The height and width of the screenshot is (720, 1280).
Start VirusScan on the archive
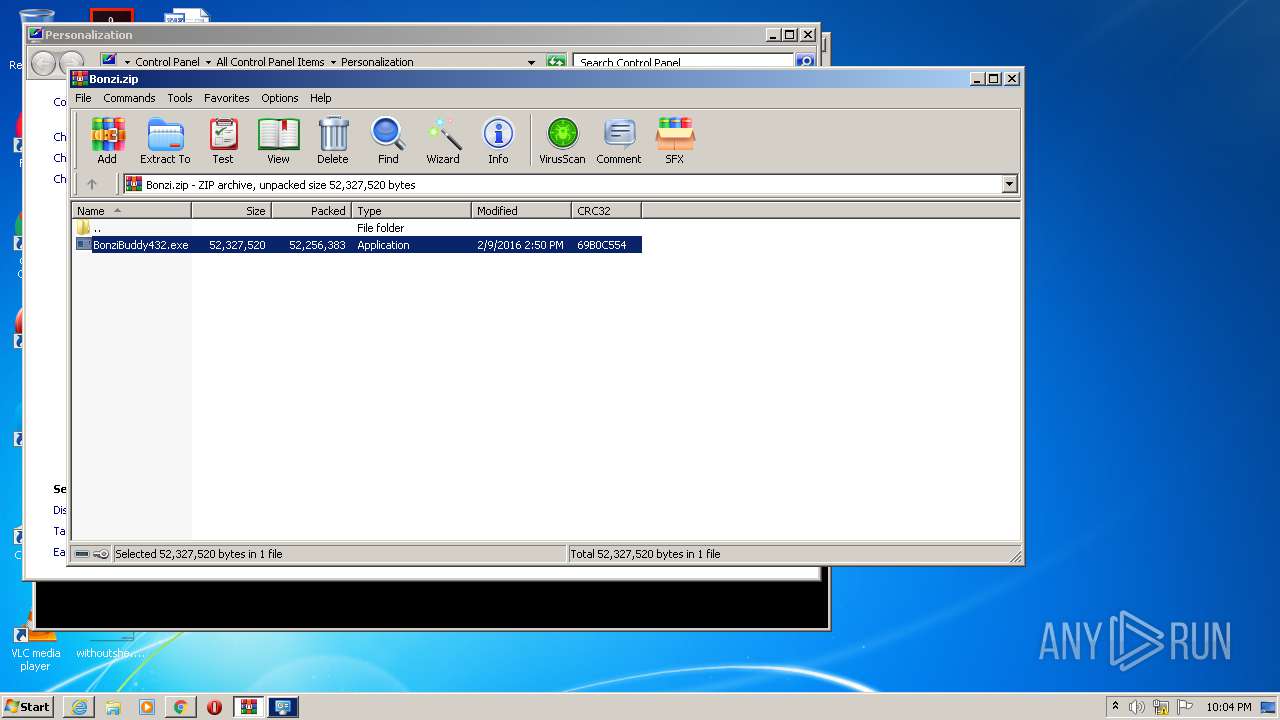(x=562, y=140)
